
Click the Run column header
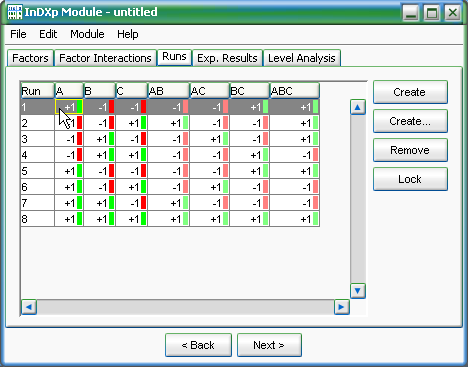point(37,91)
